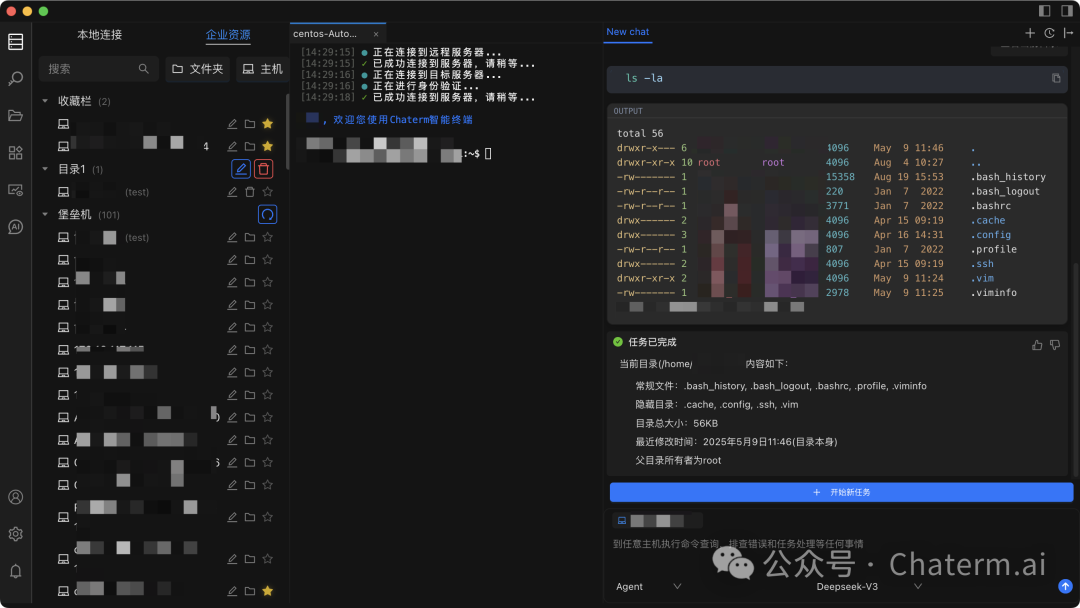The width and height of the screenshot is (1080, 608).
Task: Select the New chat tab
Action: 627,32
